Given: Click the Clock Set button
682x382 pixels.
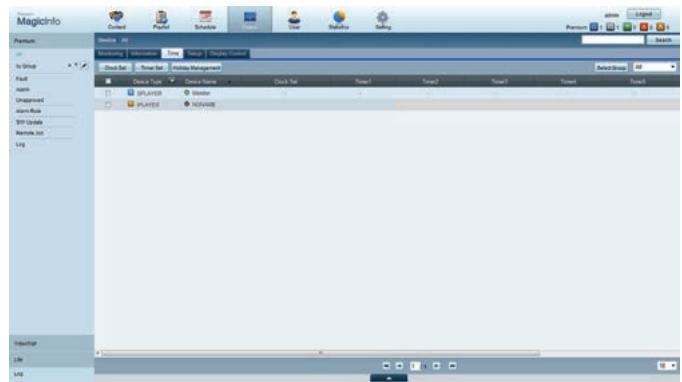Looking at the screenshot, I should click(x=115, y=68).
